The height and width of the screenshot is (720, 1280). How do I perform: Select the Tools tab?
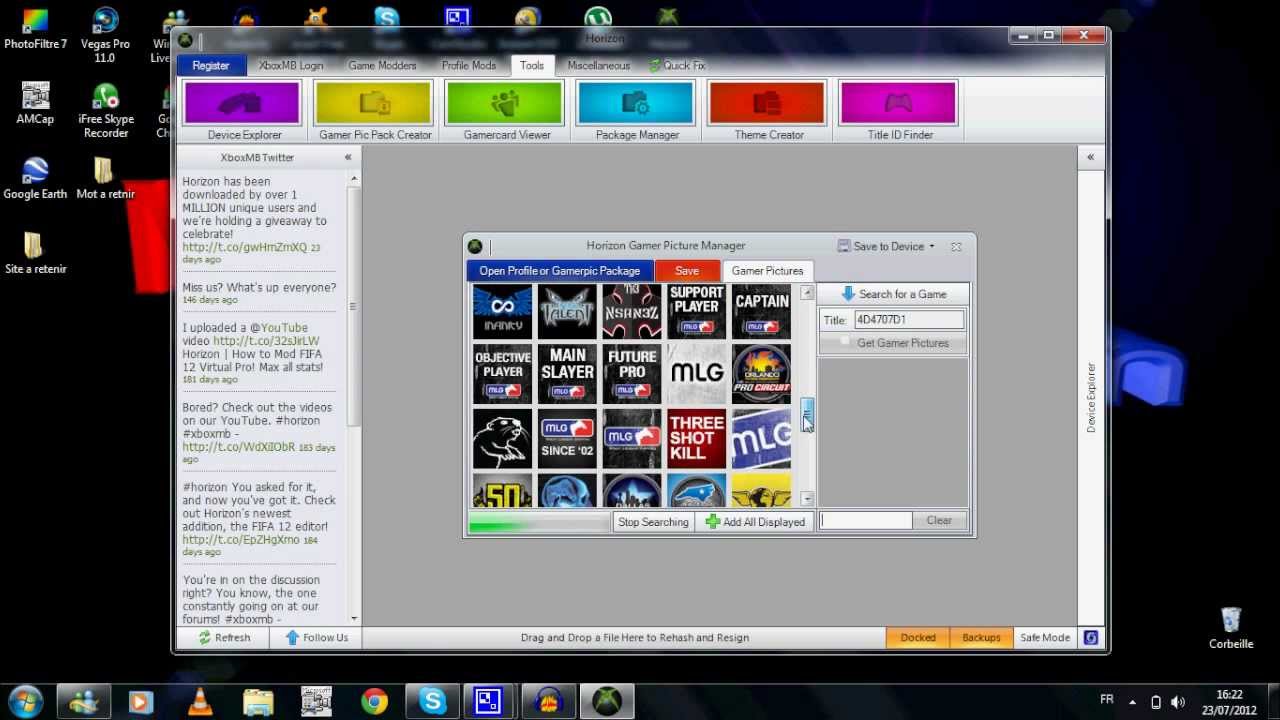click(x=532, y=65)
